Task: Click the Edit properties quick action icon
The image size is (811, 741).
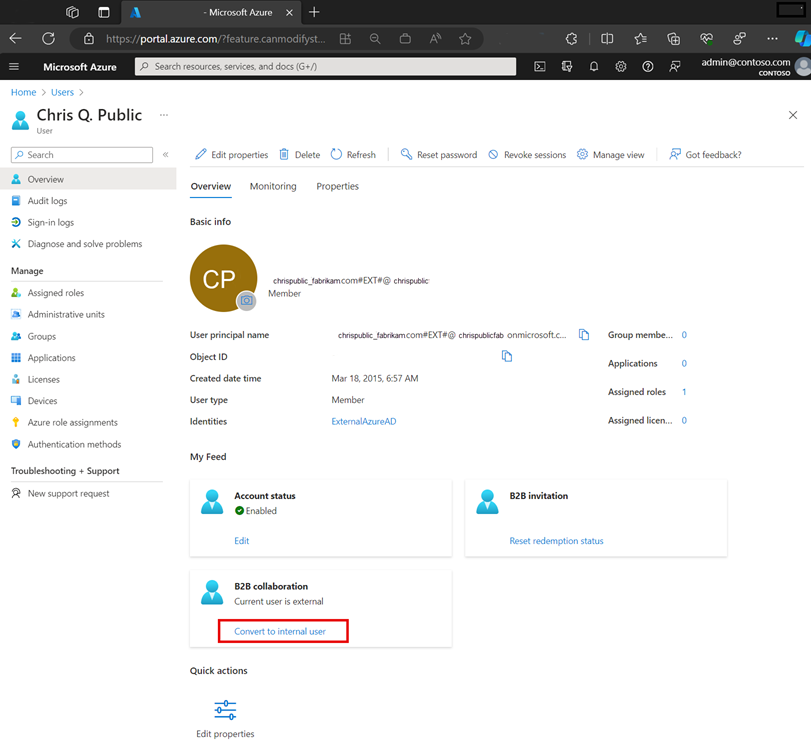Action: tap(225, 710)
